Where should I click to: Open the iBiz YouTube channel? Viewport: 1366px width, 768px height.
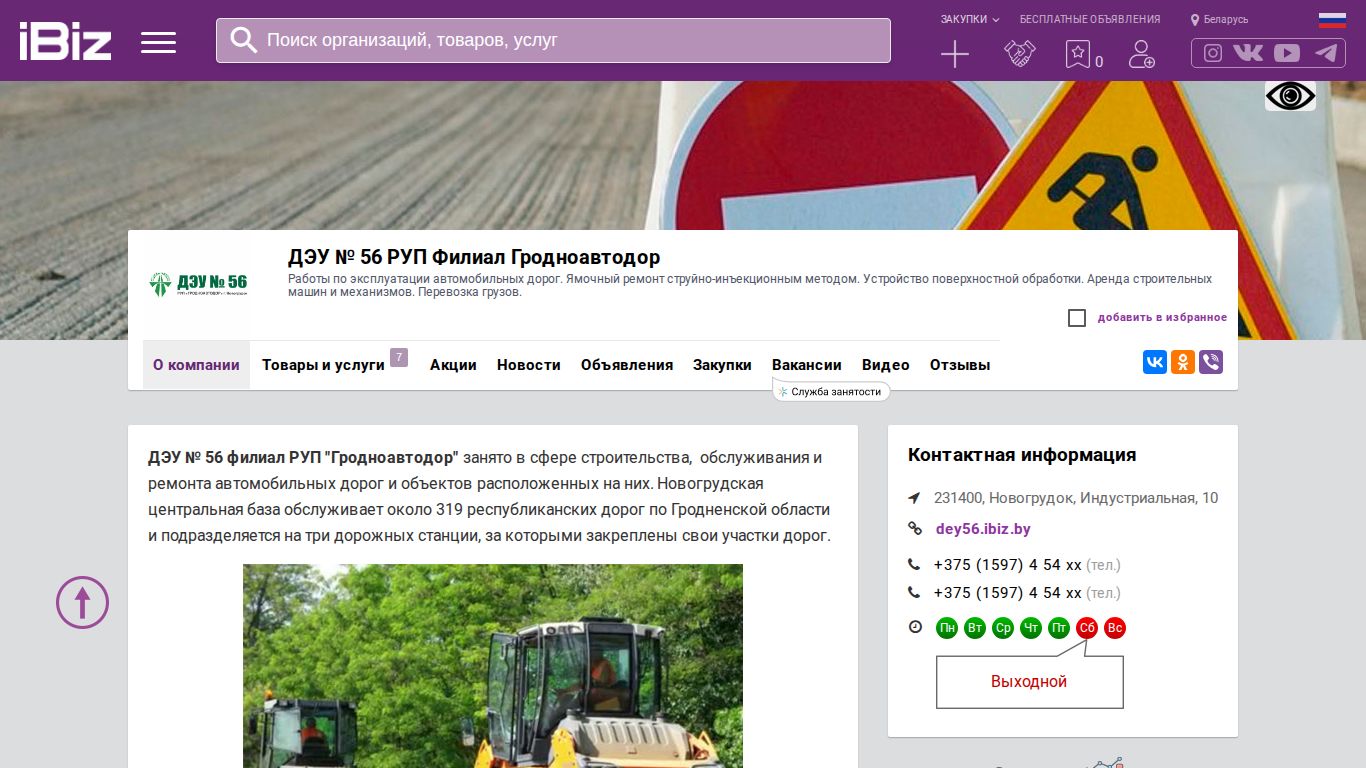(x=1287, y=53)
